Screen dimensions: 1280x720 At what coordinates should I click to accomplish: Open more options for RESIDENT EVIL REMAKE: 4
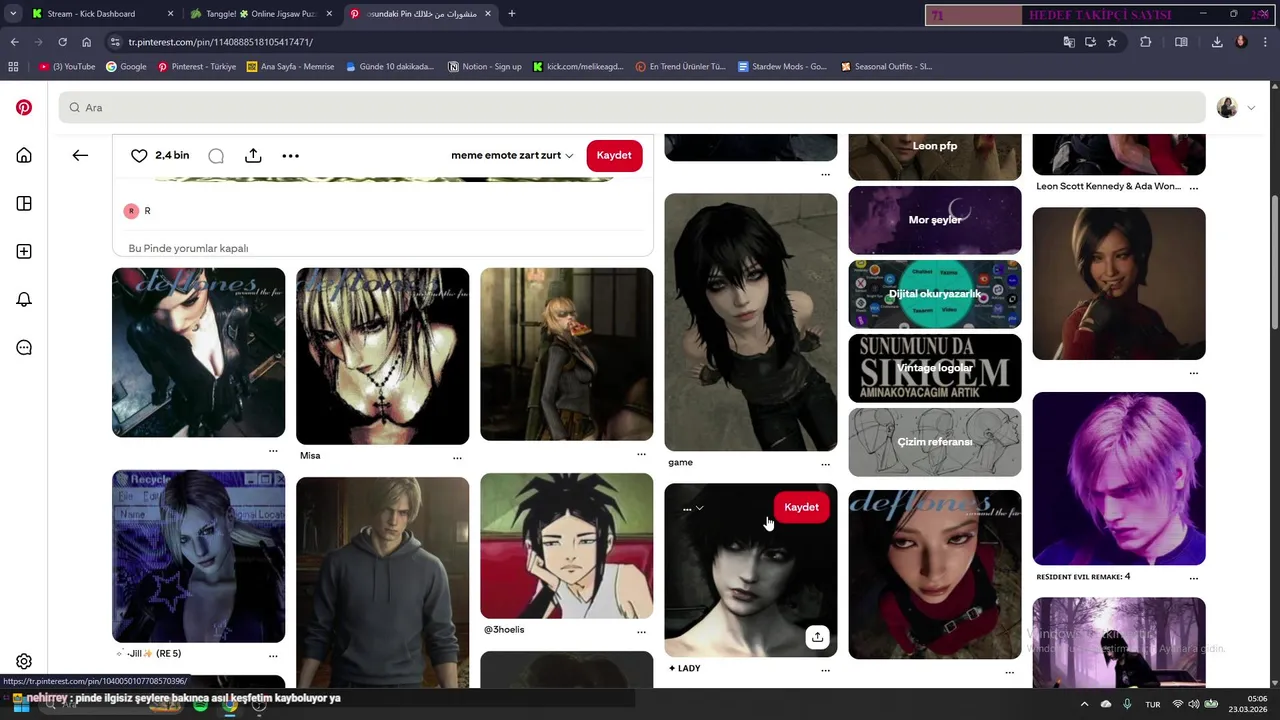pos(1193,578)
